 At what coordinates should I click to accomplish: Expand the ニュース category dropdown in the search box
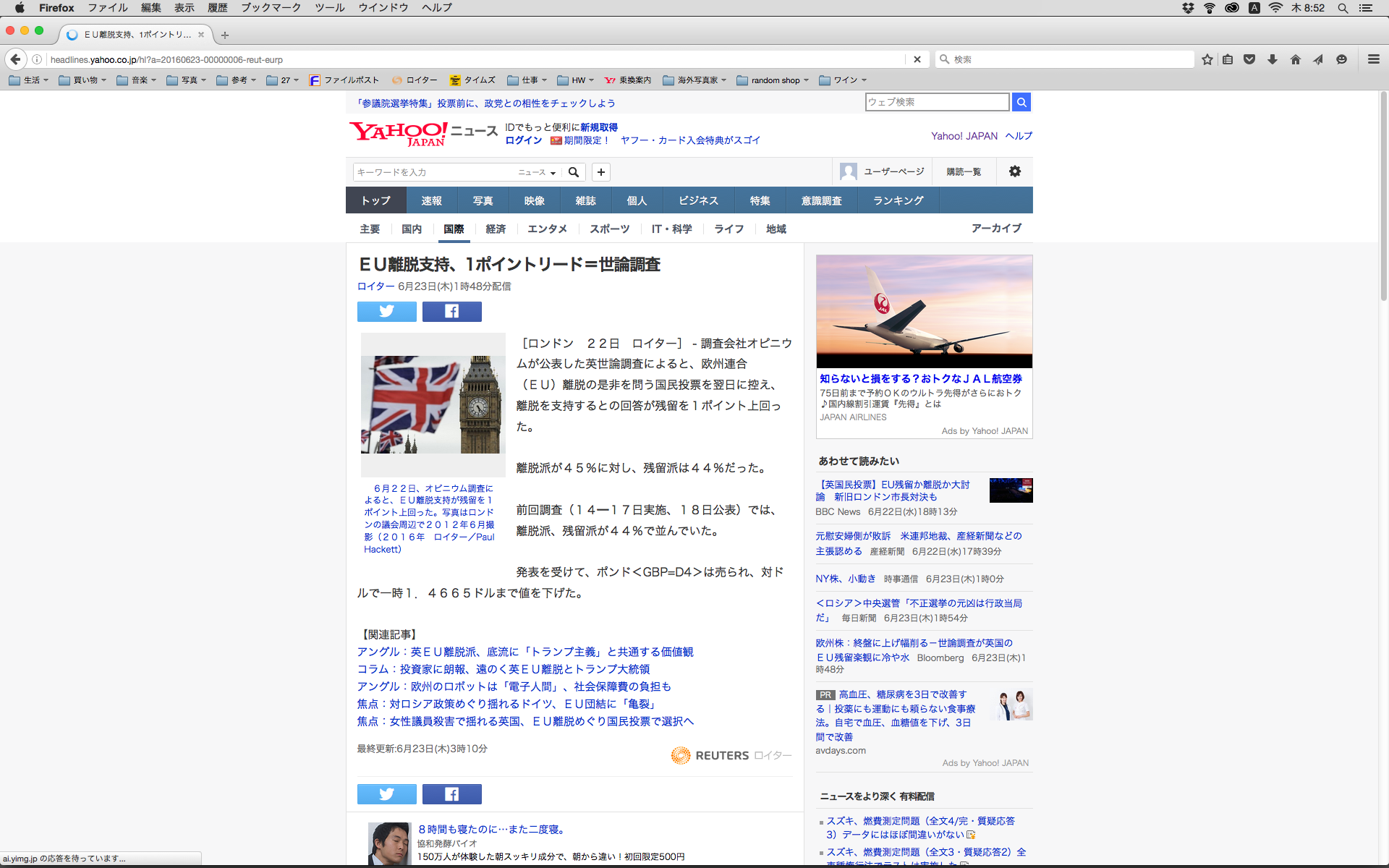pos(537,172)
